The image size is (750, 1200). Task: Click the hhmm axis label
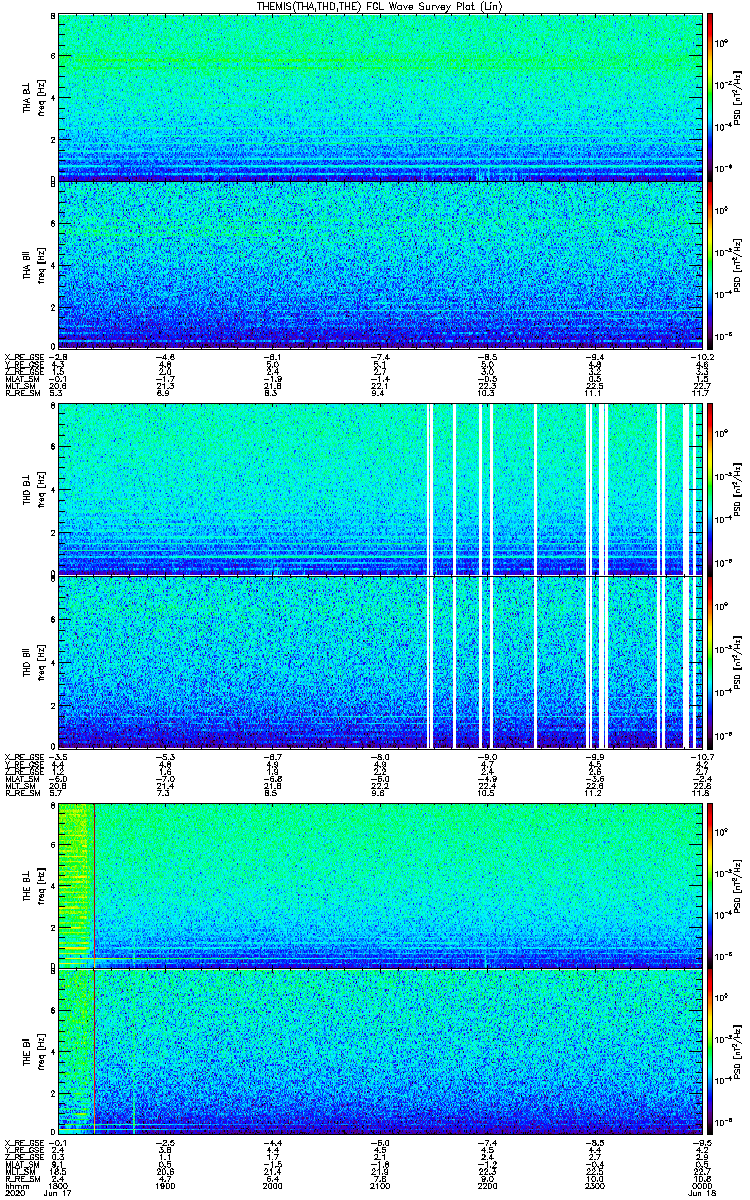click(x=15, y=1187)
